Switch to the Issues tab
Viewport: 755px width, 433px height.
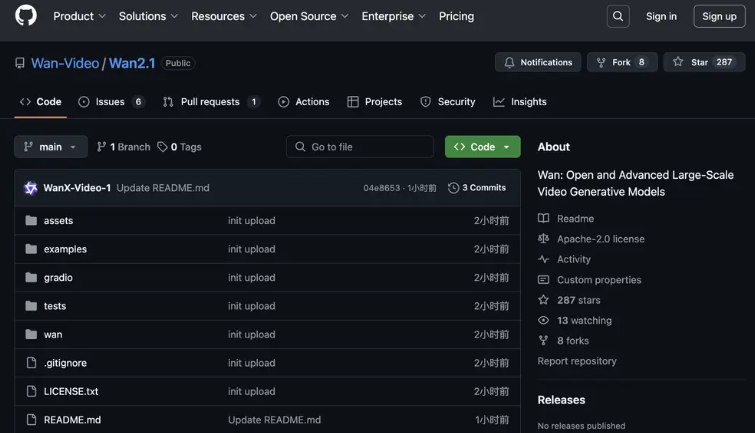coord(110,102)
